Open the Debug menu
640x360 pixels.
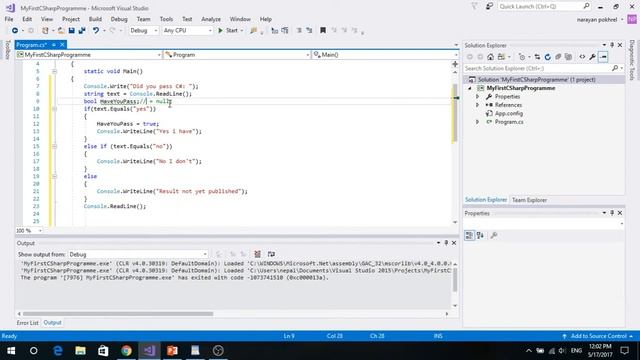(119, 19)
